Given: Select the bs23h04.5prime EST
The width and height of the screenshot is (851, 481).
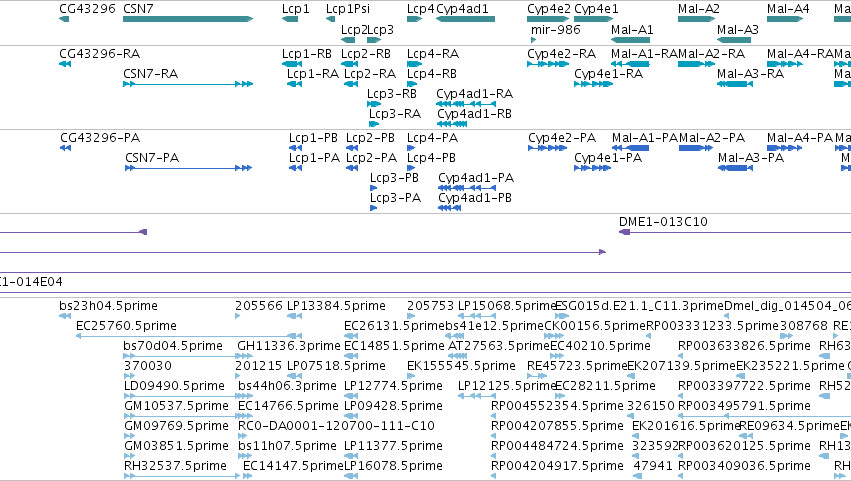Looking at the screenshot, I should 65,317.
